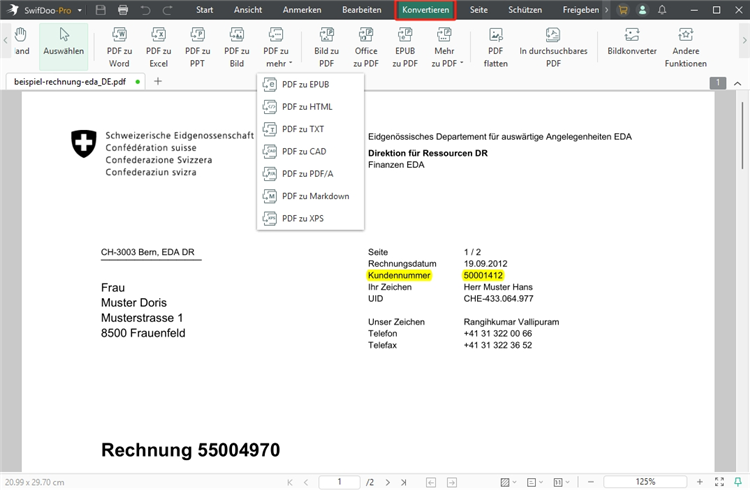Open the page layout dropdown
This screenshot has height=490, width=750.
point(535,482)
